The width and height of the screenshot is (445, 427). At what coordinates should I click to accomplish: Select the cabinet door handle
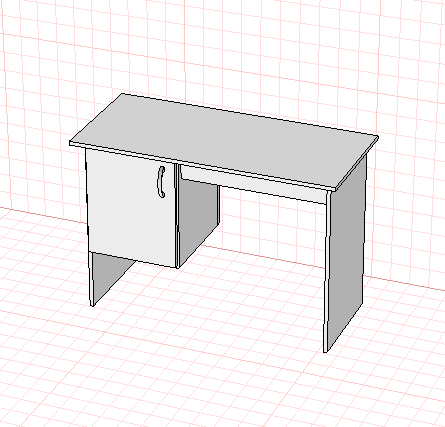click(x=161, y=182)
